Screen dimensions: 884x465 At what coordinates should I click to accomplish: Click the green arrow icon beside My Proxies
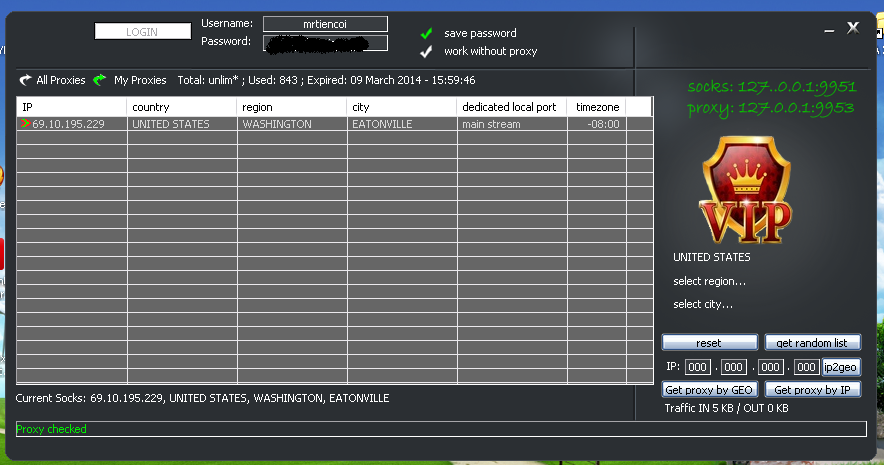100,80
